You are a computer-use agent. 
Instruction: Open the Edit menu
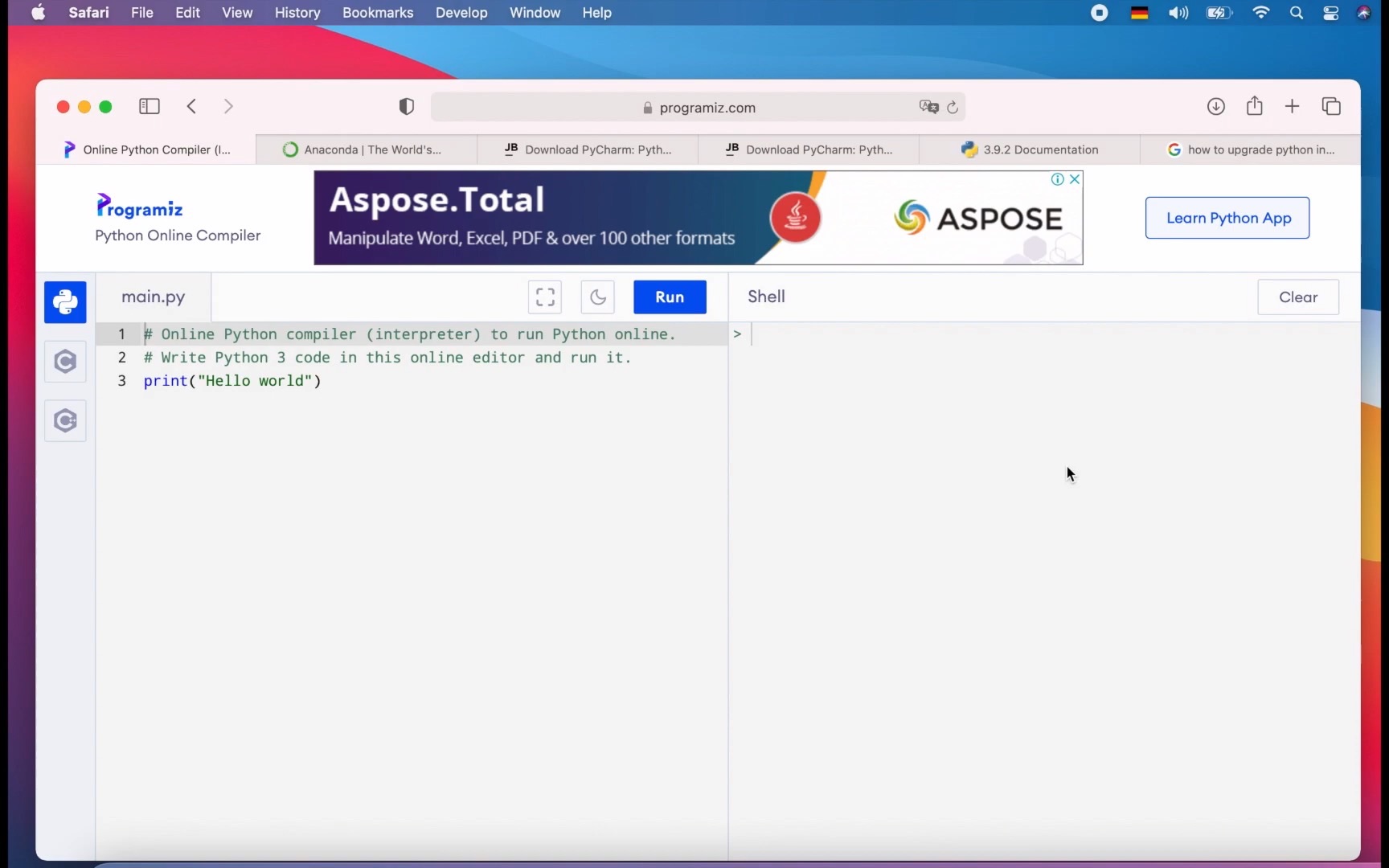click(x=187, y=13)
